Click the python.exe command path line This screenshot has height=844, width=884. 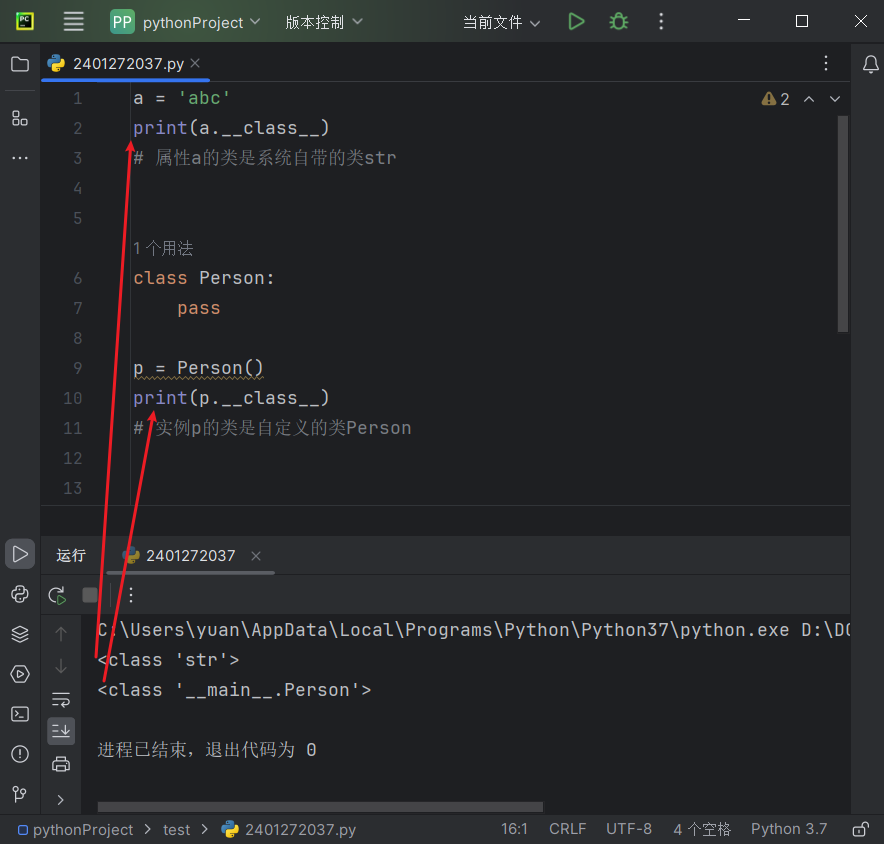(x=474, y=630)
